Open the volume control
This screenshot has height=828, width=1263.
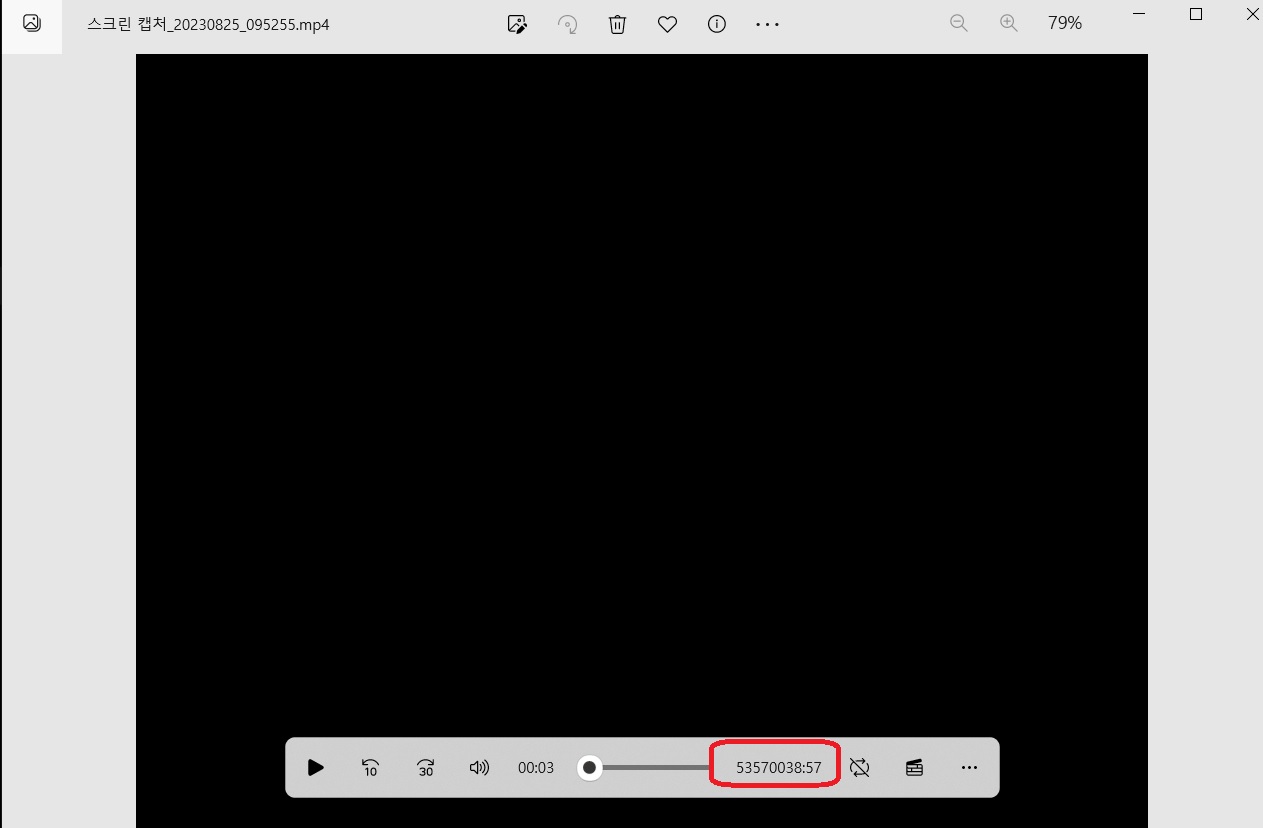[x=480, y=768]
